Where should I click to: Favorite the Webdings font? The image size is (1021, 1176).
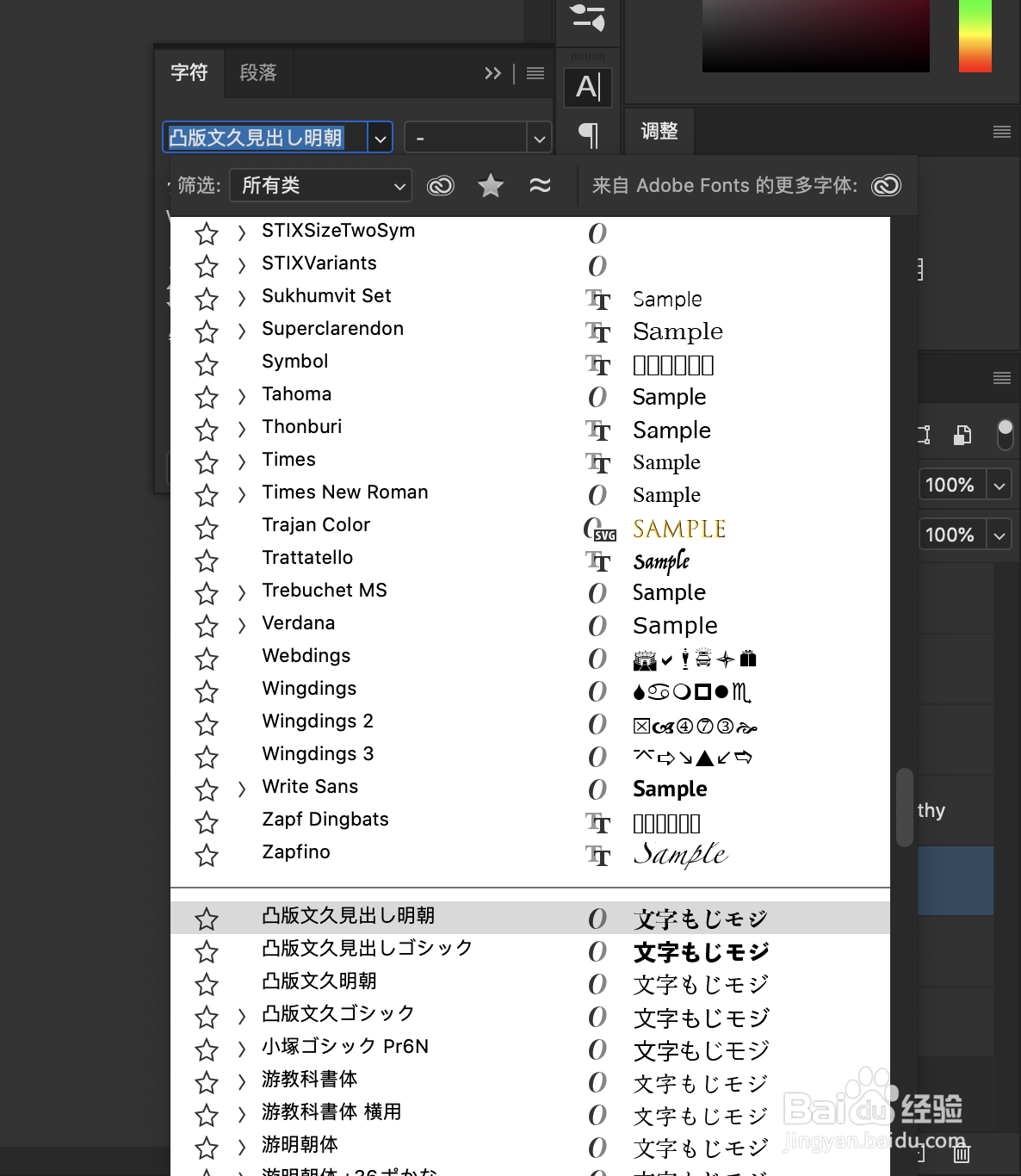tap(207, 659)
